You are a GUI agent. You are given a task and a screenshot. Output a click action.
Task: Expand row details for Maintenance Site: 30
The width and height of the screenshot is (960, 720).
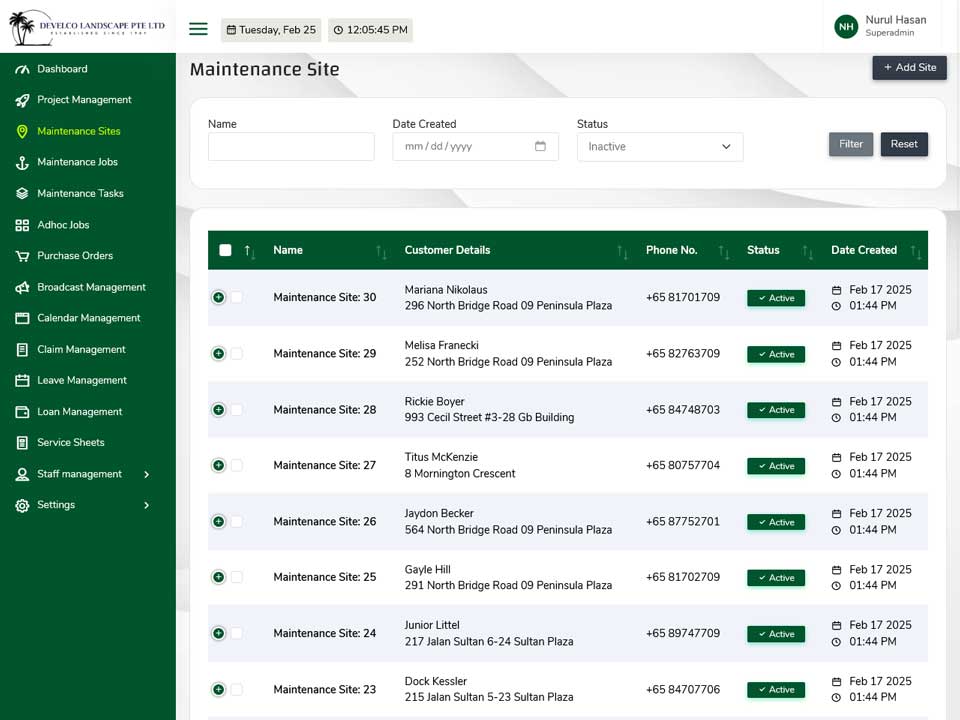(218, 297)
